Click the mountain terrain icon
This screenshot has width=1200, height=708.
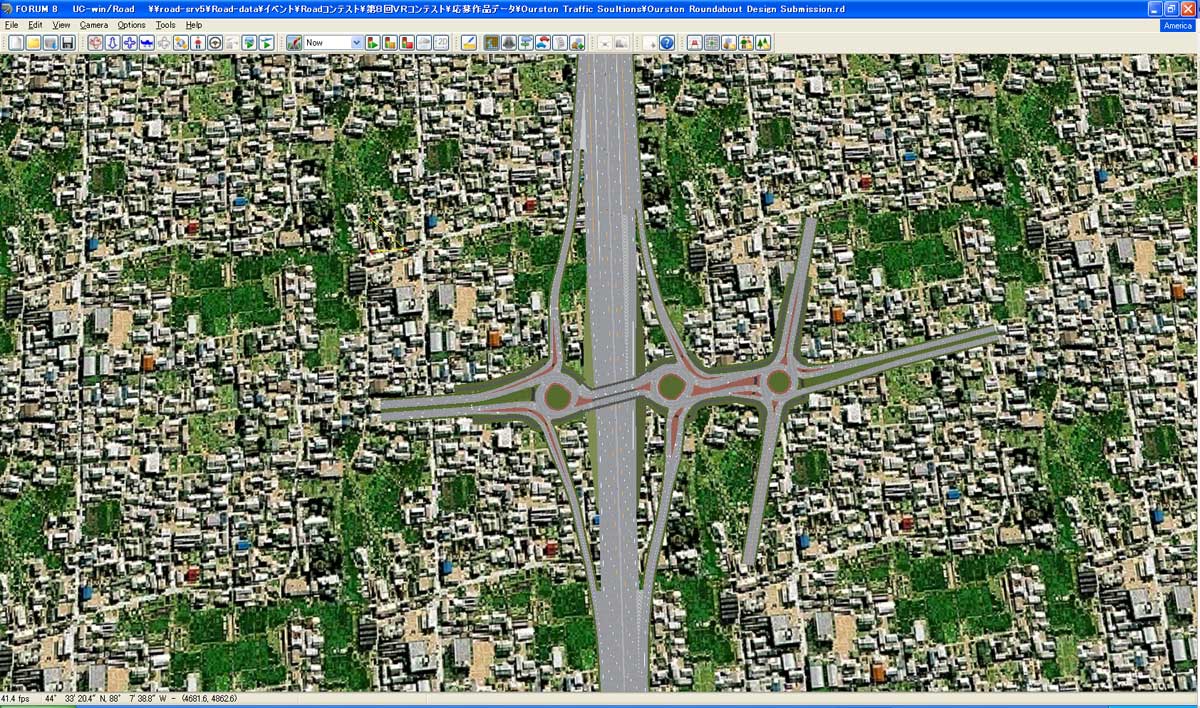coord(509,43)
